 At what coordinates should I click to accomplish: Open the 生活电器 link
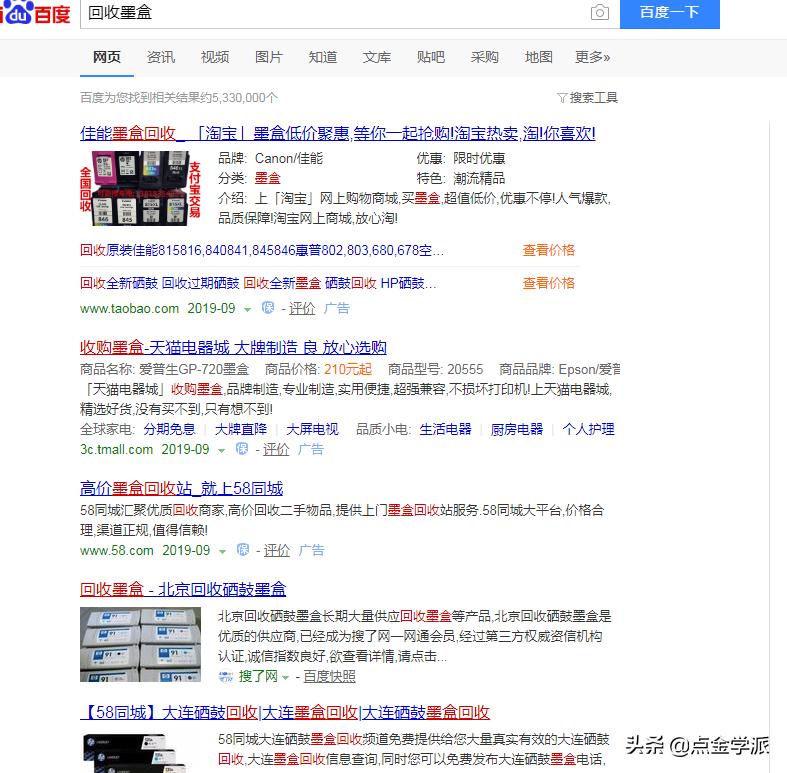[x=446, y=429]
